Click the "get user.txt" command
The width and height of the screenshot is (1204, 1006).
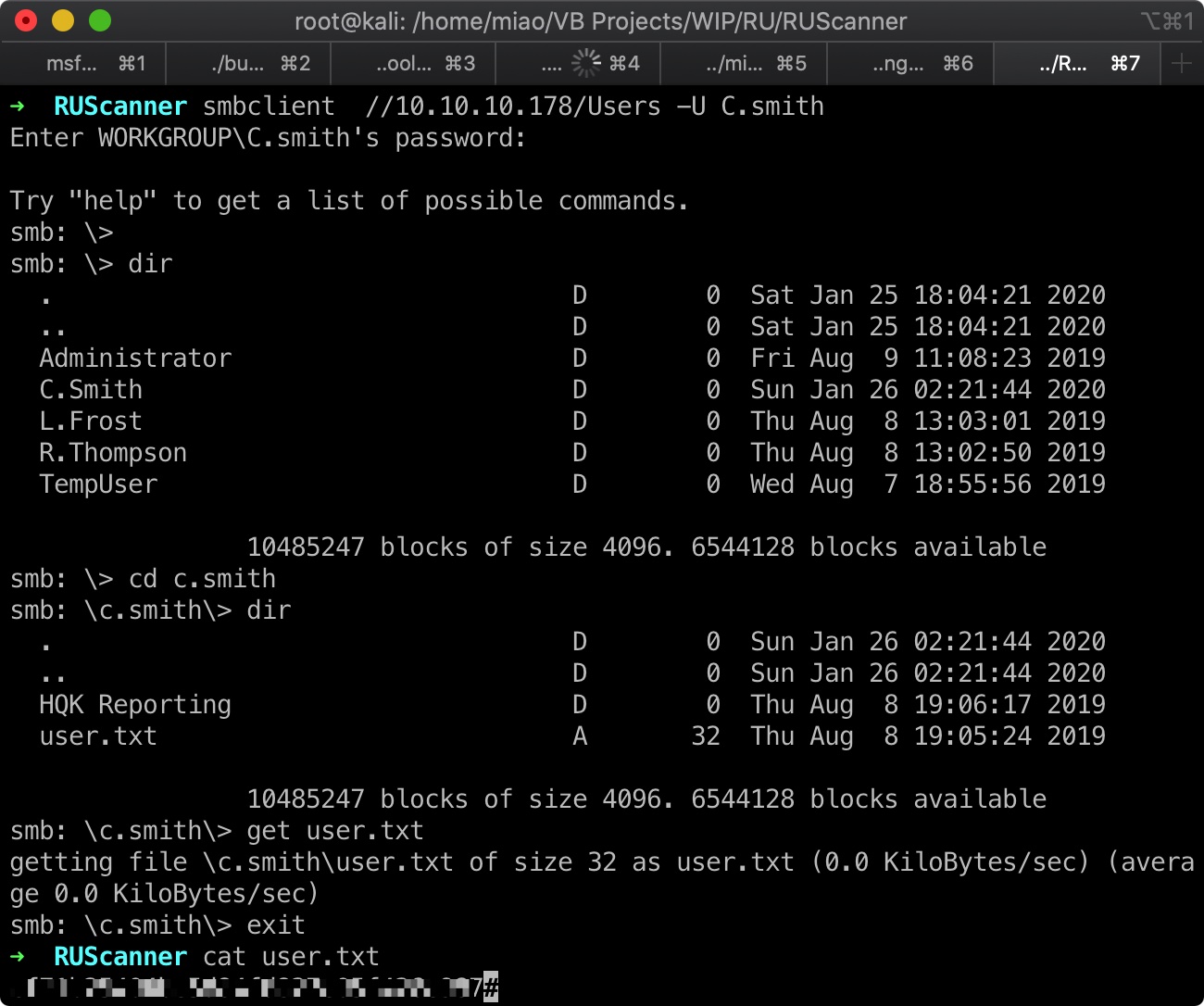click(x=335, y=831)
